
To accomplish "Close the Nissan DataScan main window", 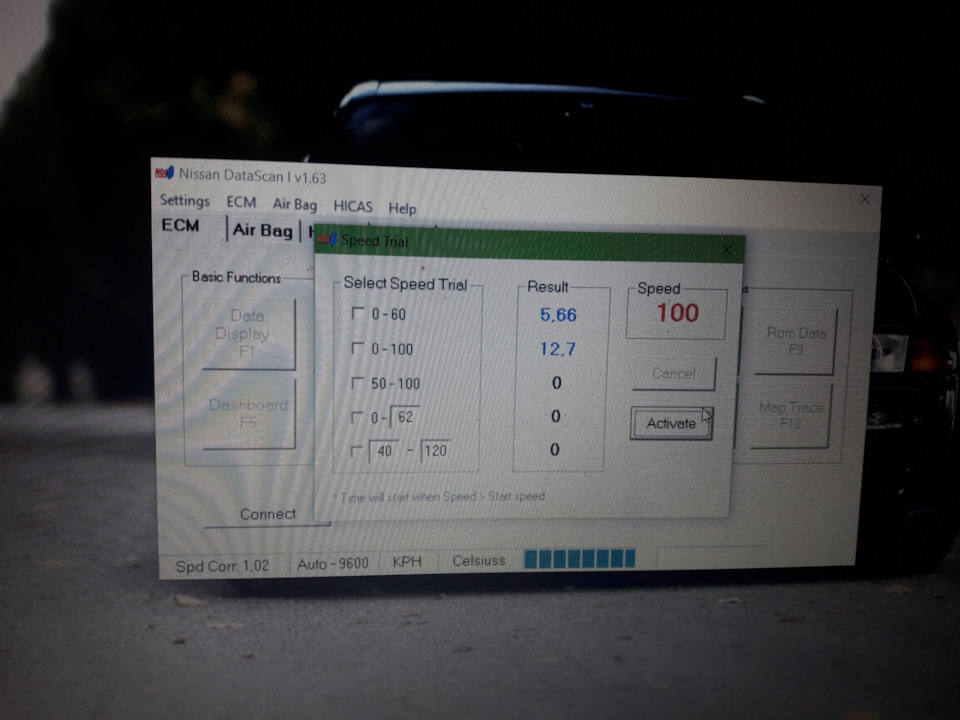I will pos(864,199).
